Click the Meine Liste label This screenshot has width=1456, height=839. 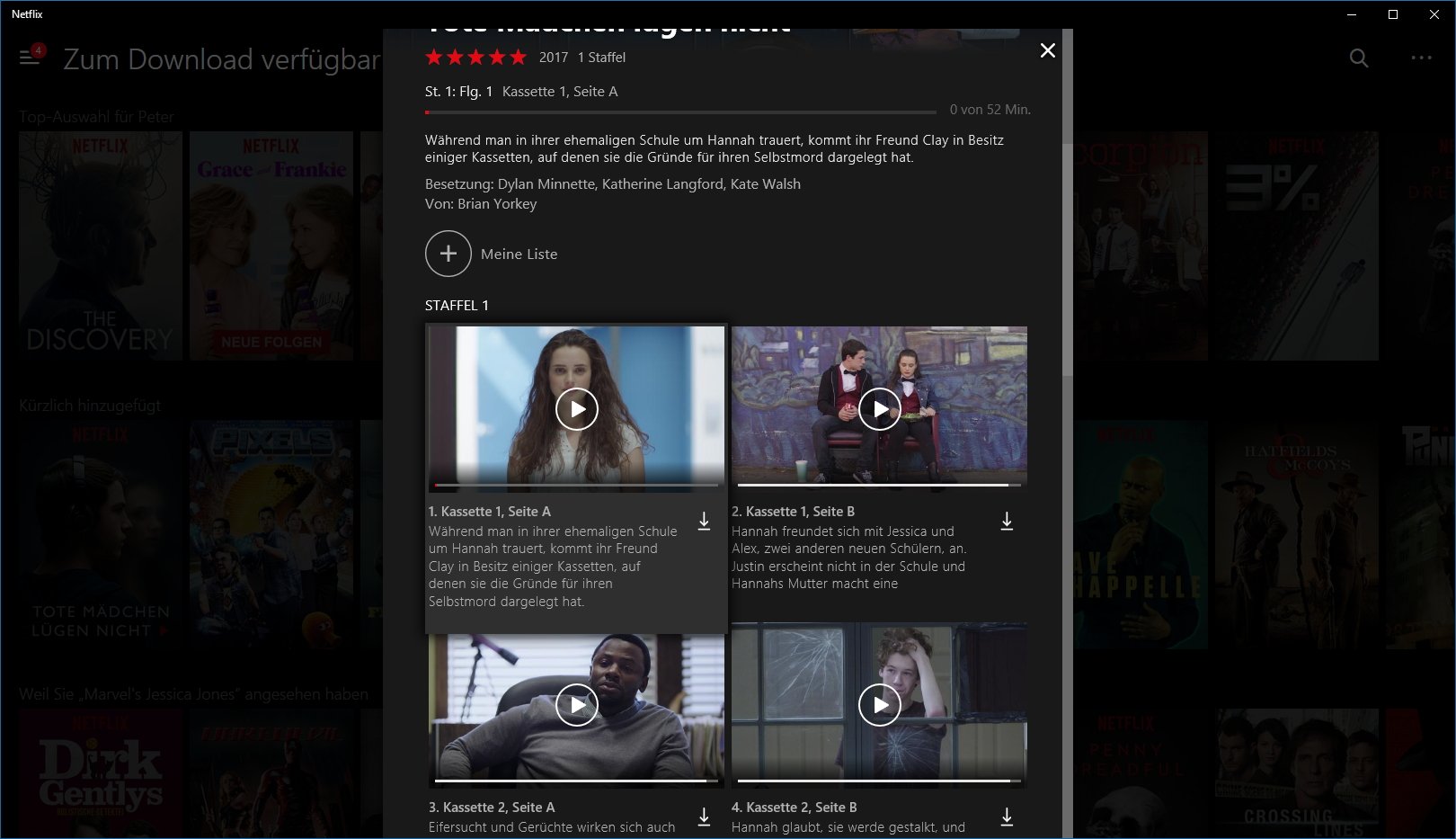tap(519, 254)
